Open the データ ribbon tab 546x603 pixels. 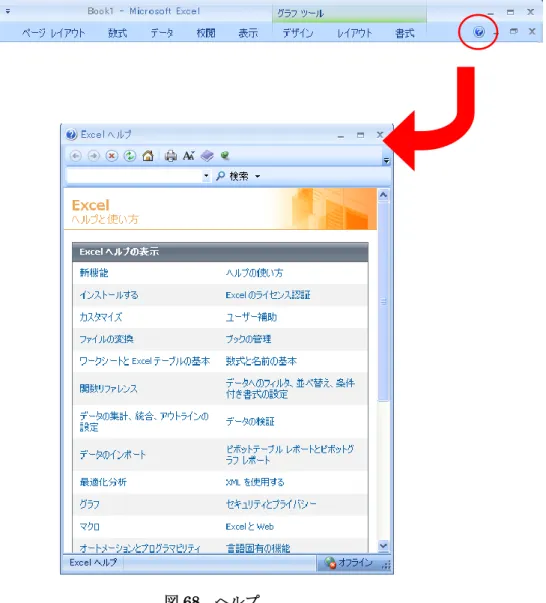click(x=162, y=33)
